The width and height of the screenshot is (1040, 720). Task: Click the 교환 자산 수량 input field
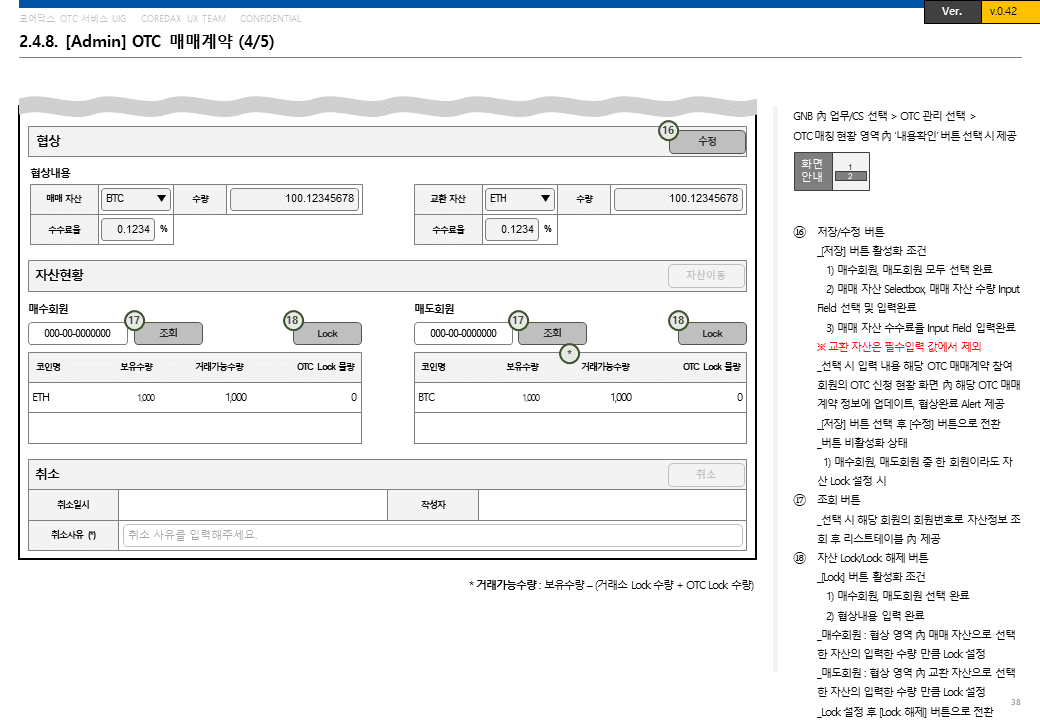coord(678,199)
